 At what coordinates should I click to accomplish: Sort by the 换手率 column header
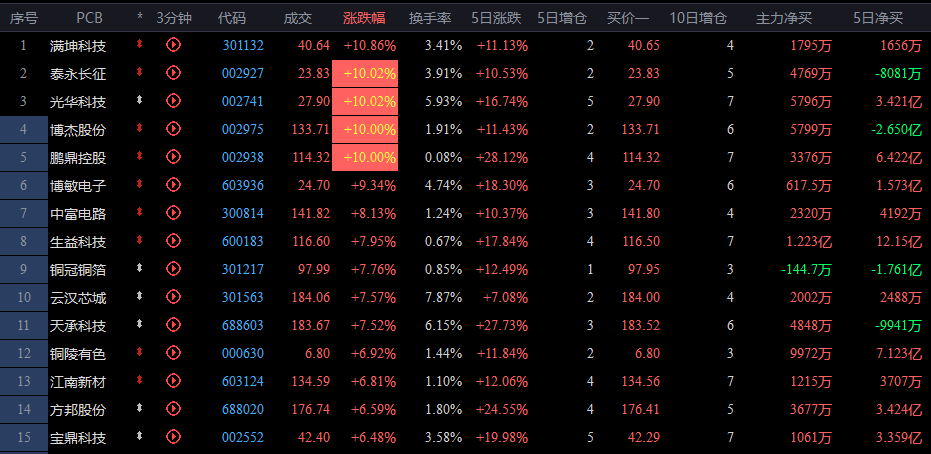[x=430, y=18]
